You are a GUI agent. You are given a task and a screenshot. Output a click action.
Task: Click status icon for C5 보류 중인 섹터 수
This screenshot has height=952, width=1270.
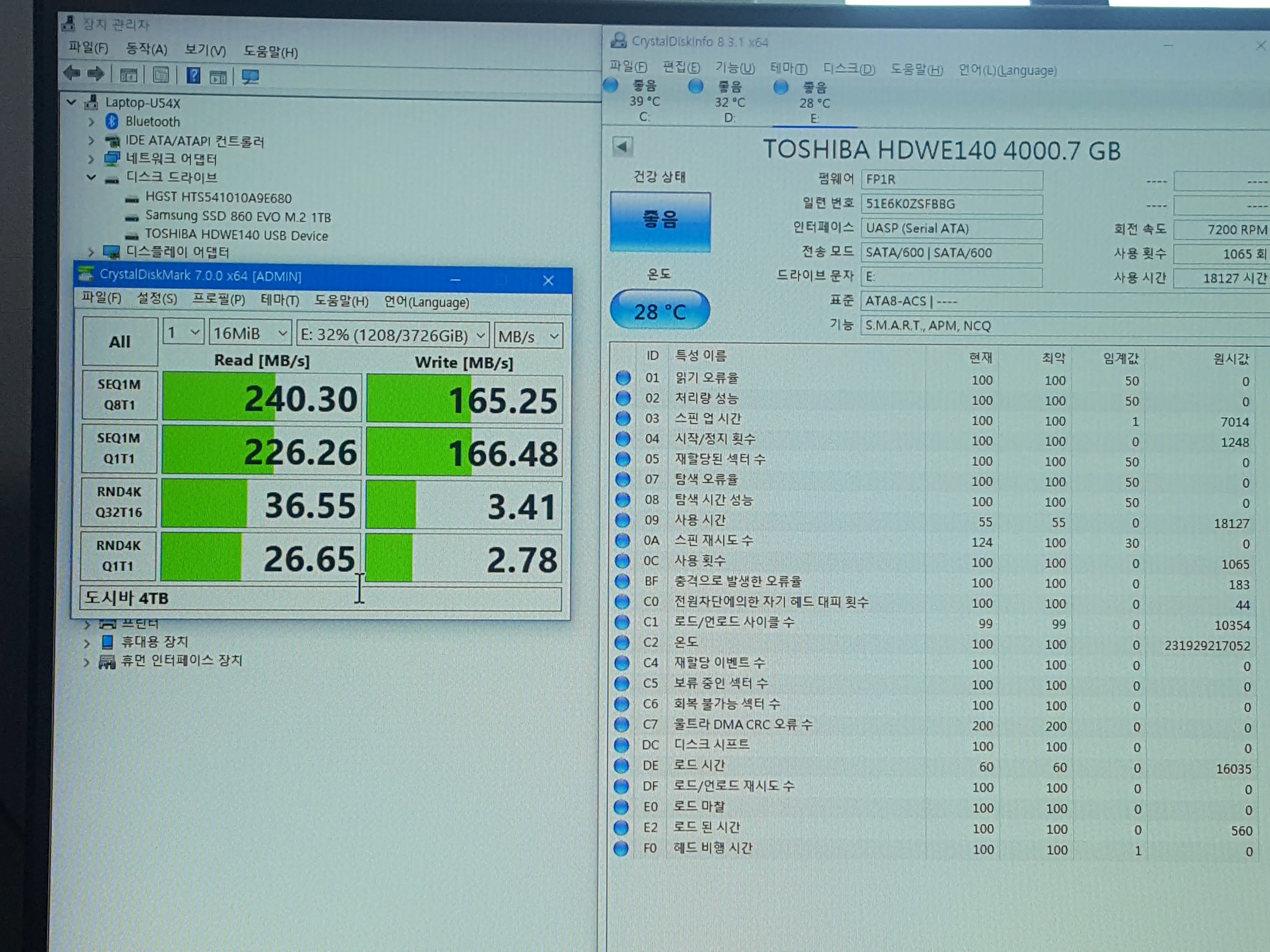(x=622, y=683)
